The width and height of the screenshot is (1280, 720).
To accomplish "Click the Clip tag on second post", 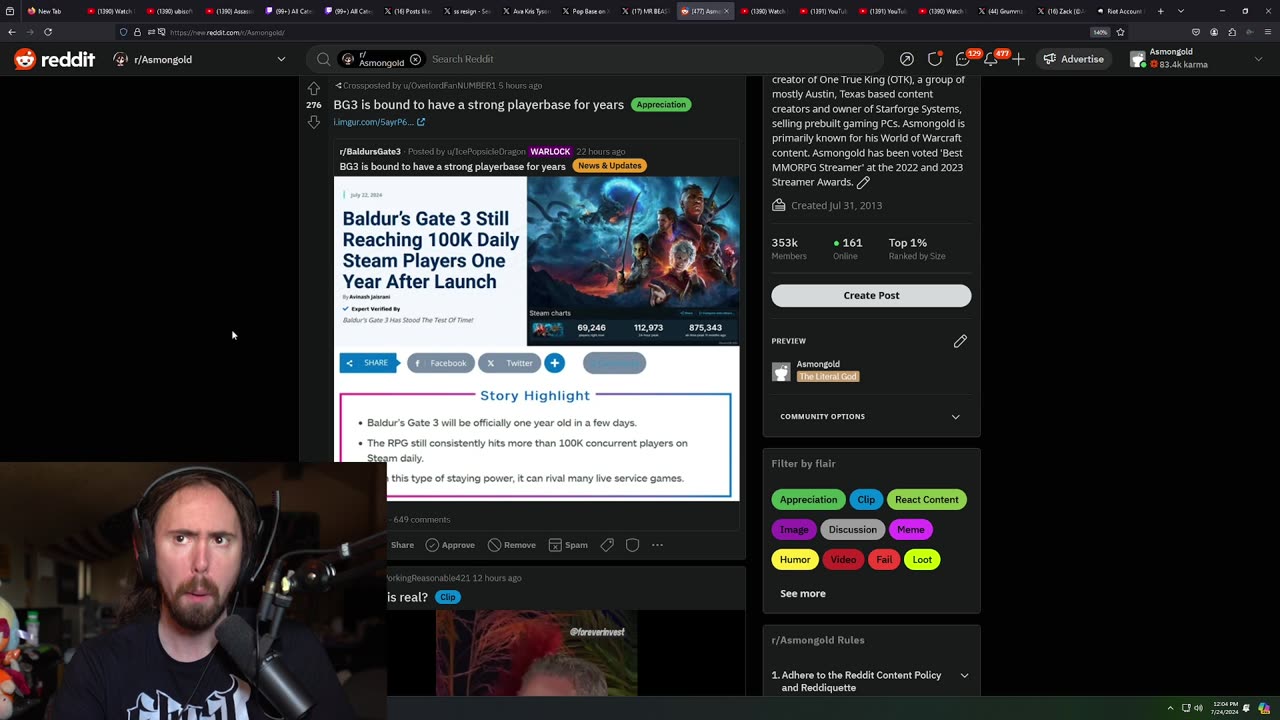I will pyautogui.click(x=447, y=597).
